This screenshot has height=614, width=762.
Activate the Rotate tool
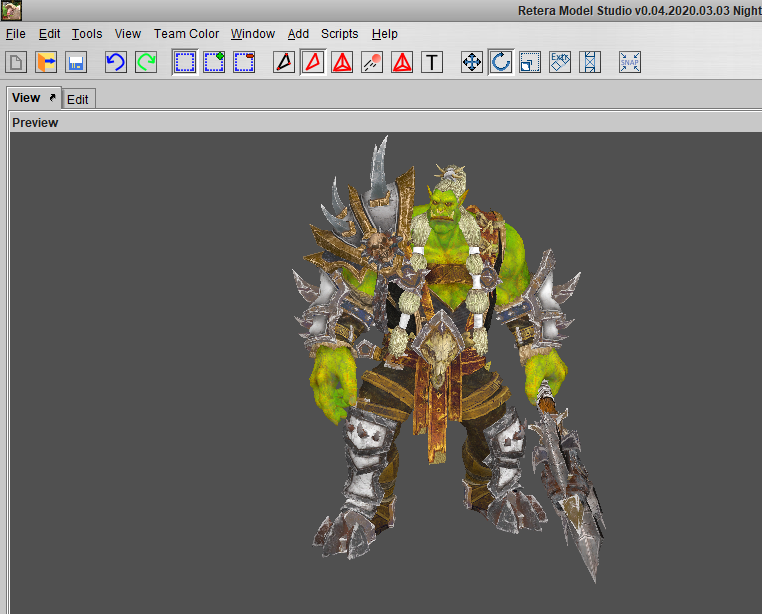(x=501, y=62)
